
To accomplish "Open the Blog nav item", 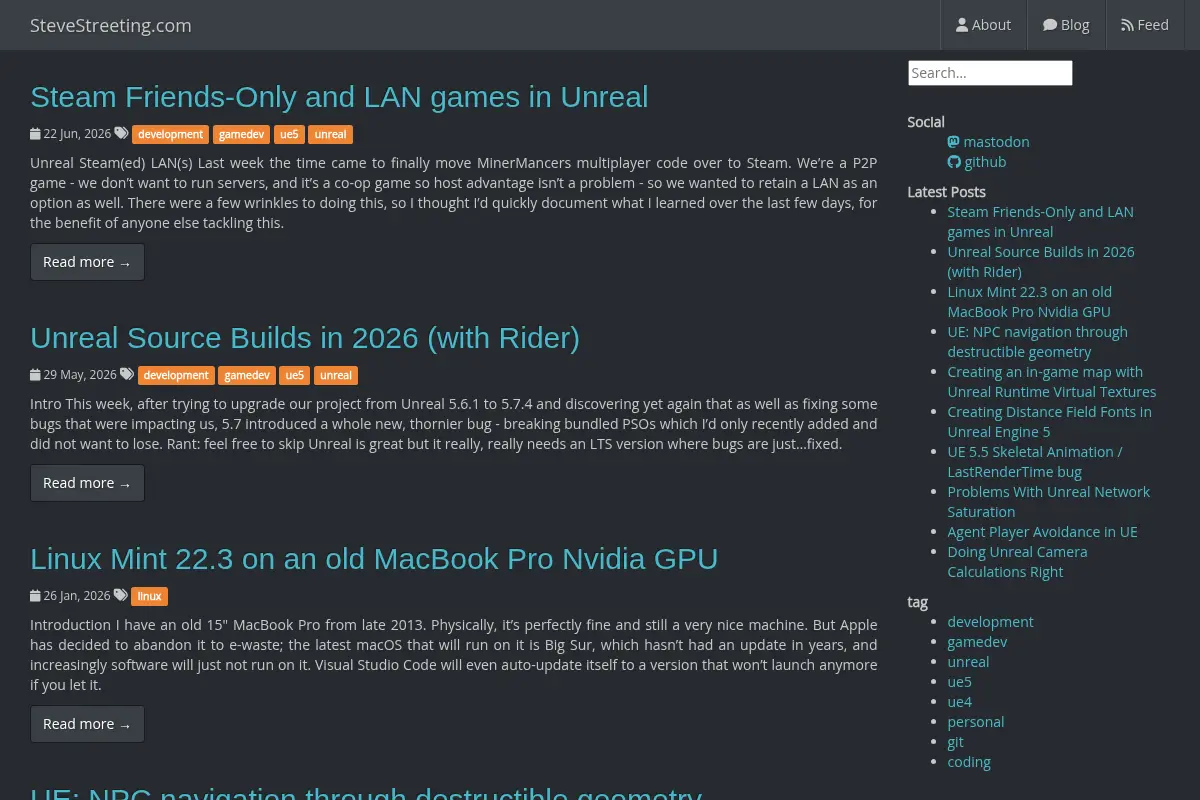I will tap(1066, 25).
